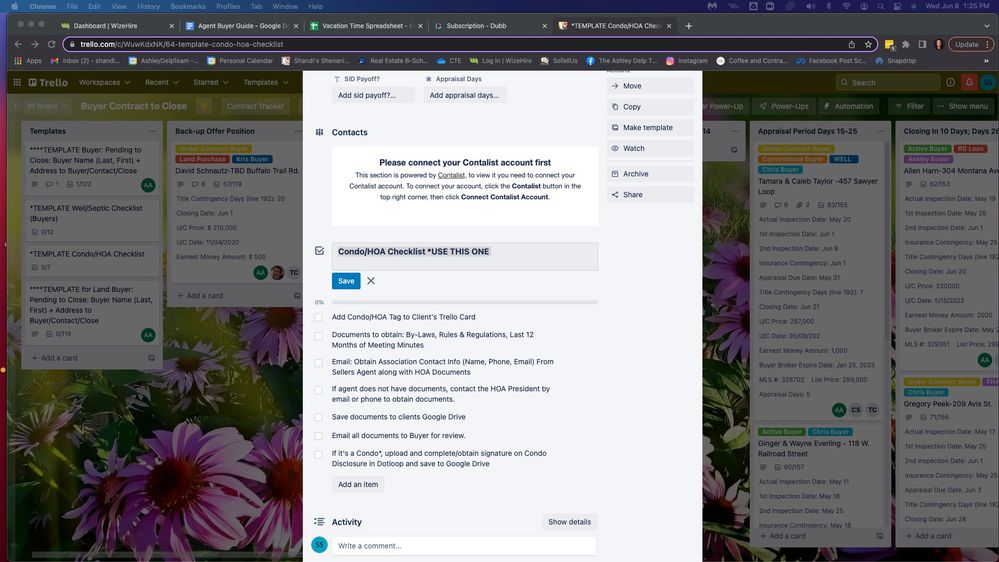Viewport: 999px width, 562px height.
Task: Open Appraisal Period Days 15-25 list menu
Action: point(880,131)
